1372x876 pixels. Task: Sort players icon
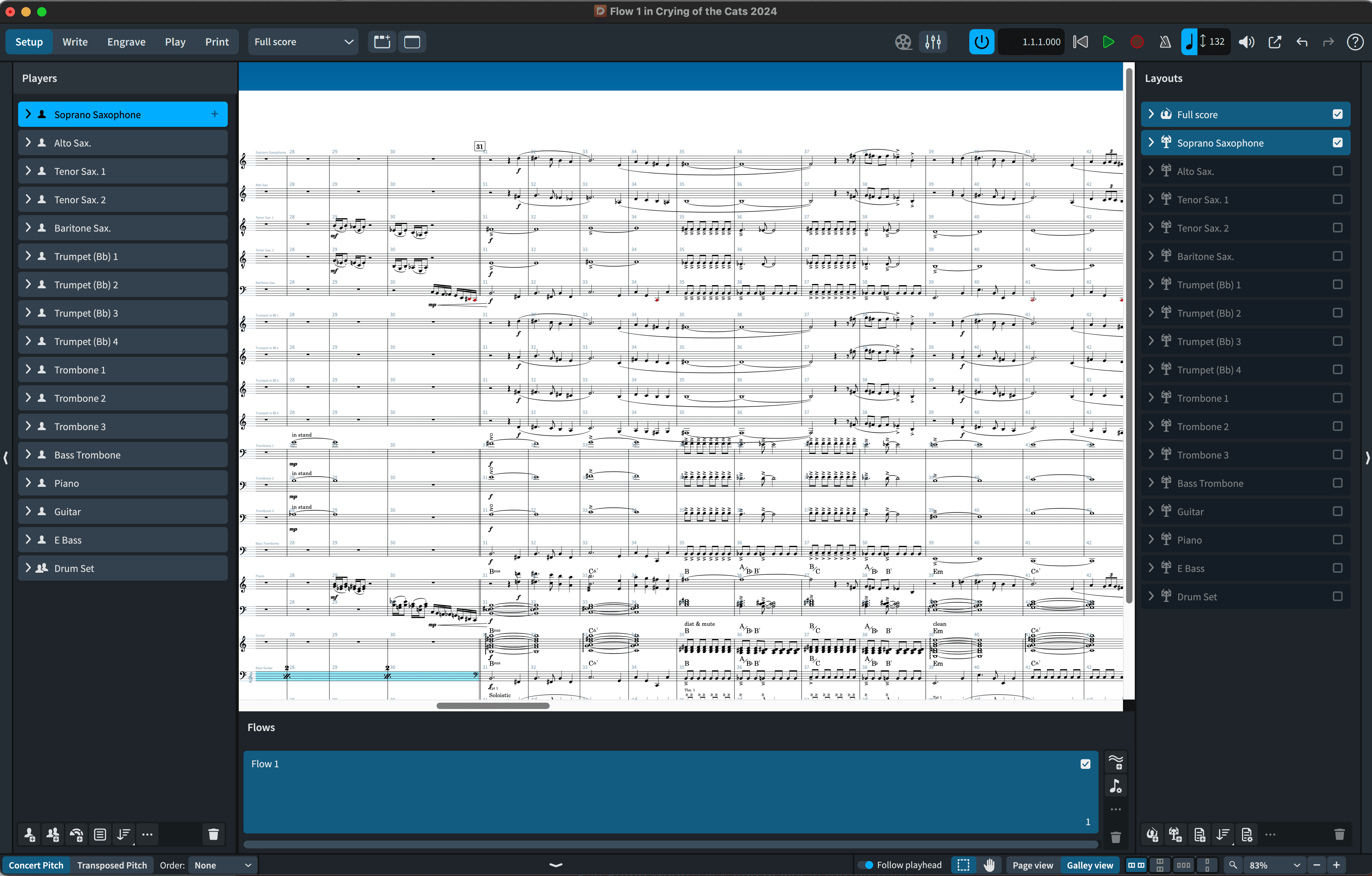click(124, 834)
